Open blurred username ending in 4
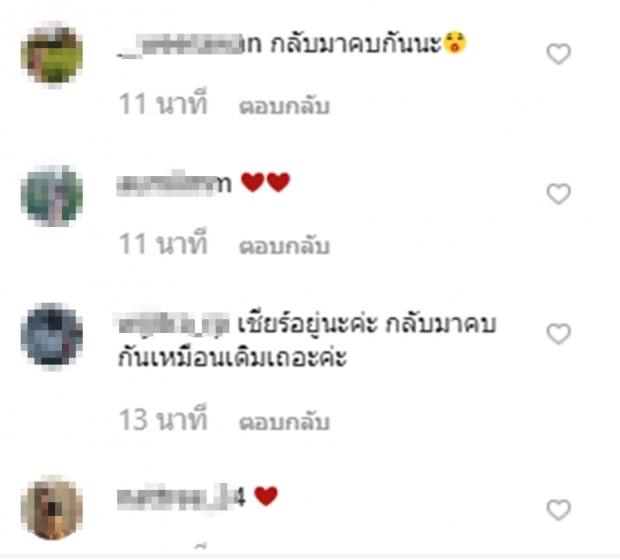The image size is (620, 560). [x=181, y=498]
